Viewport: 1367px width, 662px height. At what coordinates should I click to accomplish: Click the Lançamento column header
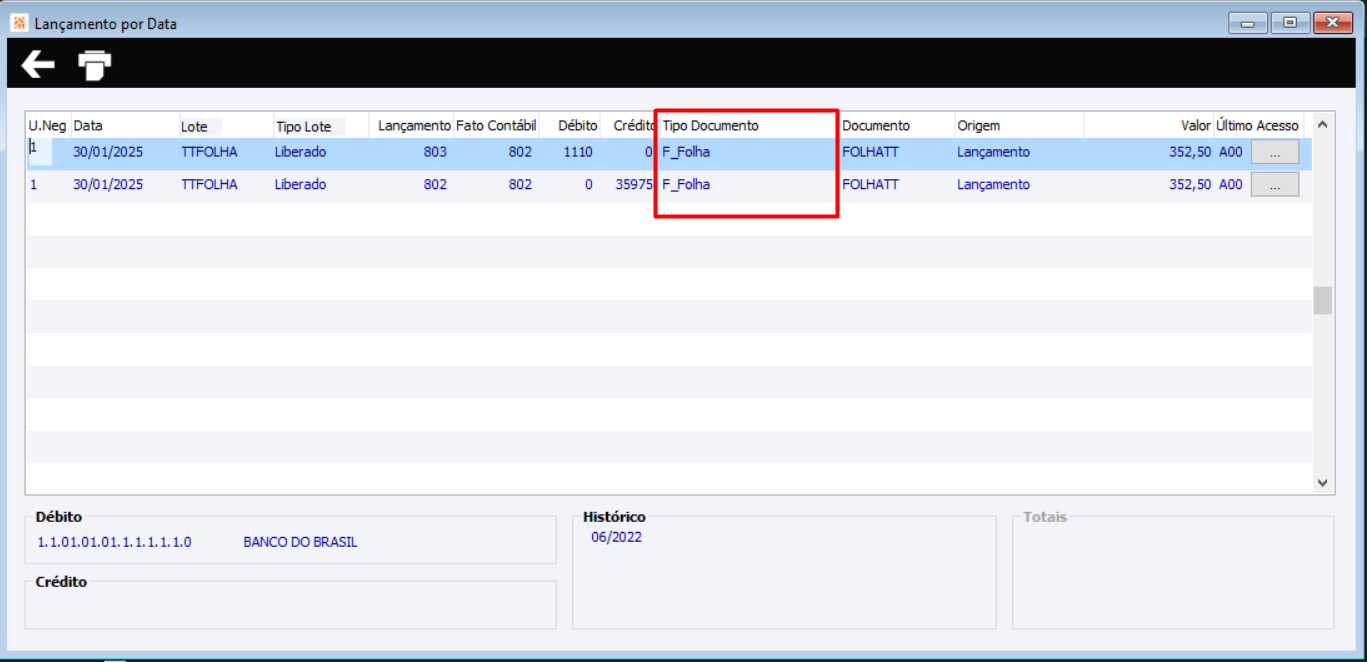(414, 126)
